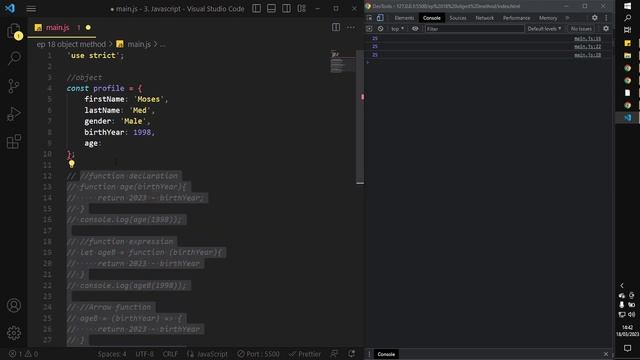This screenshot has height=360, width=640.
Task: Open Console settings gear
Action: click(x=606, y=29)
